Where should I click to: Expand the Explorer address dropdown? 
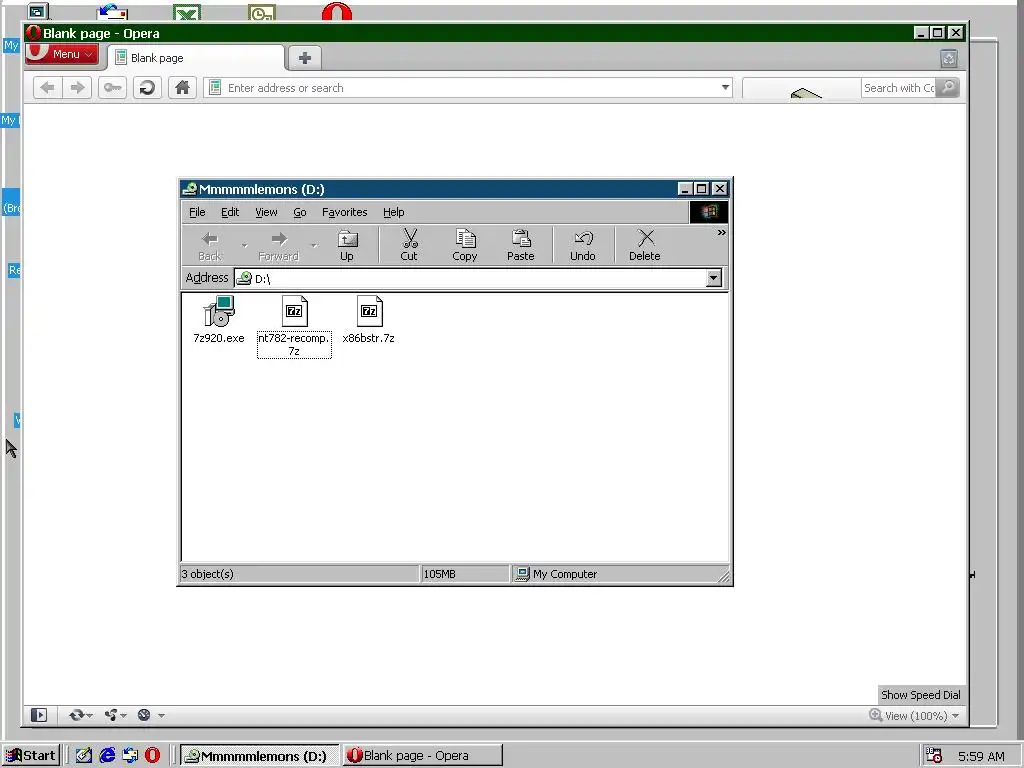coord(714,278)
